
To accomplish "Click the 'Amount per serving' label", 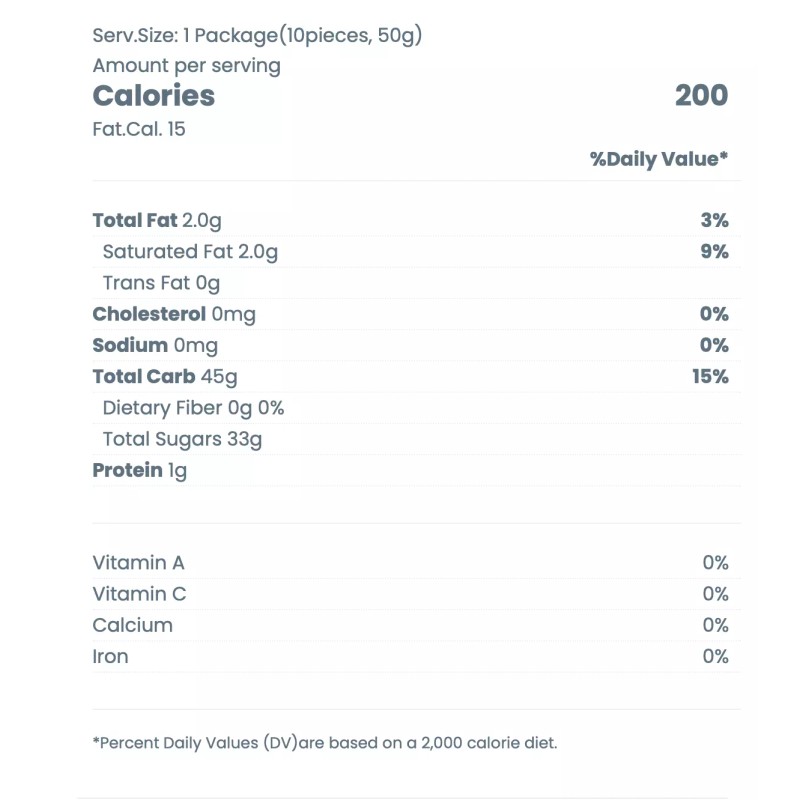I will [186, 66].
